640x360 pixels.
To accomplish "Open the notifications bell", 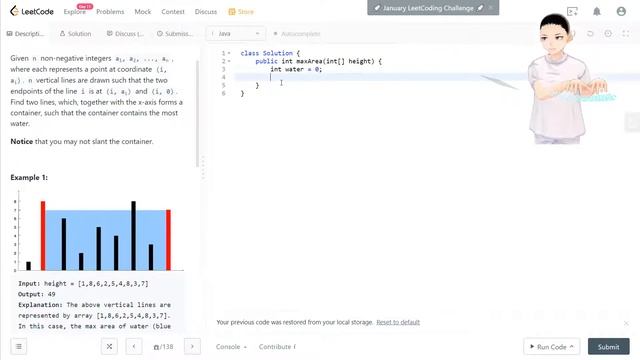I will tap(597, 11).
